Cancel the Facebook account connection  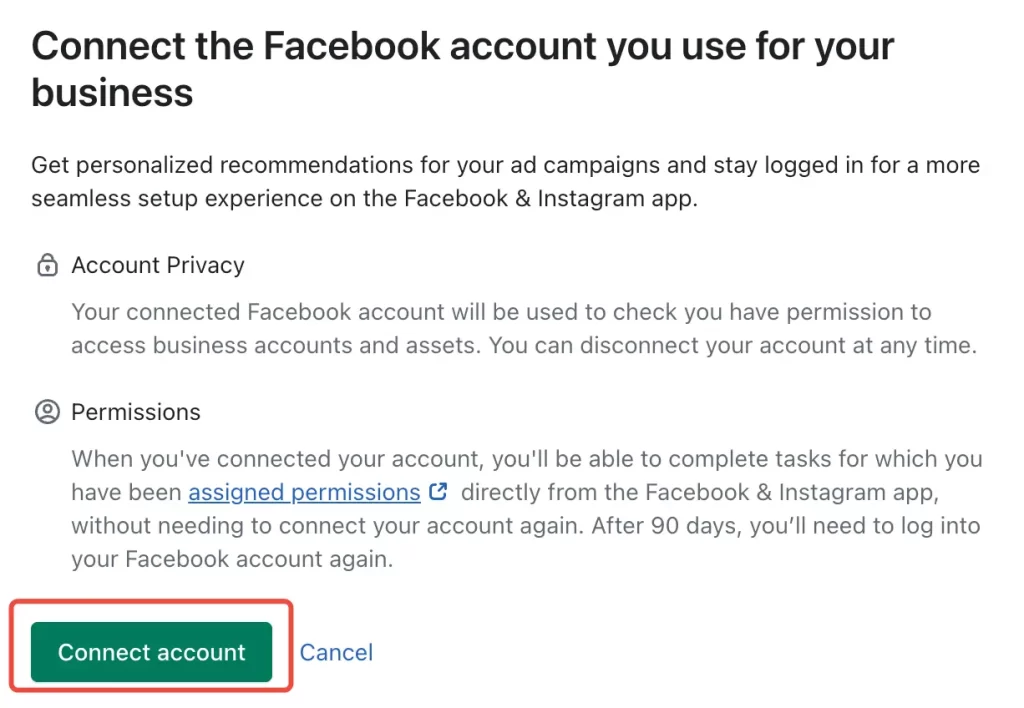click(x=336, y=652)
